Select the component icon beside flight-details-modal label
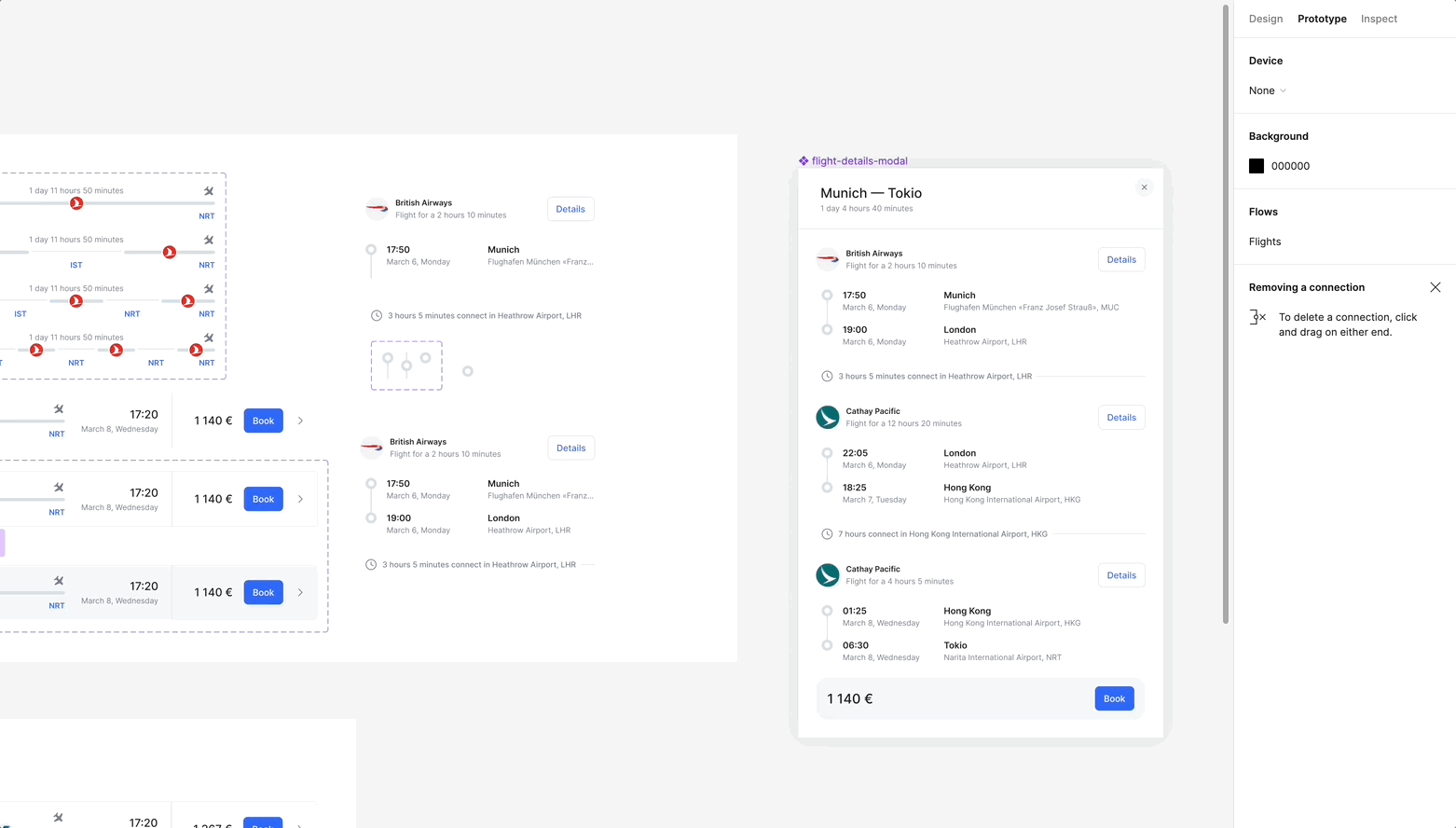1456x828 pixels. pyautogui.click(x=804, y=160)
